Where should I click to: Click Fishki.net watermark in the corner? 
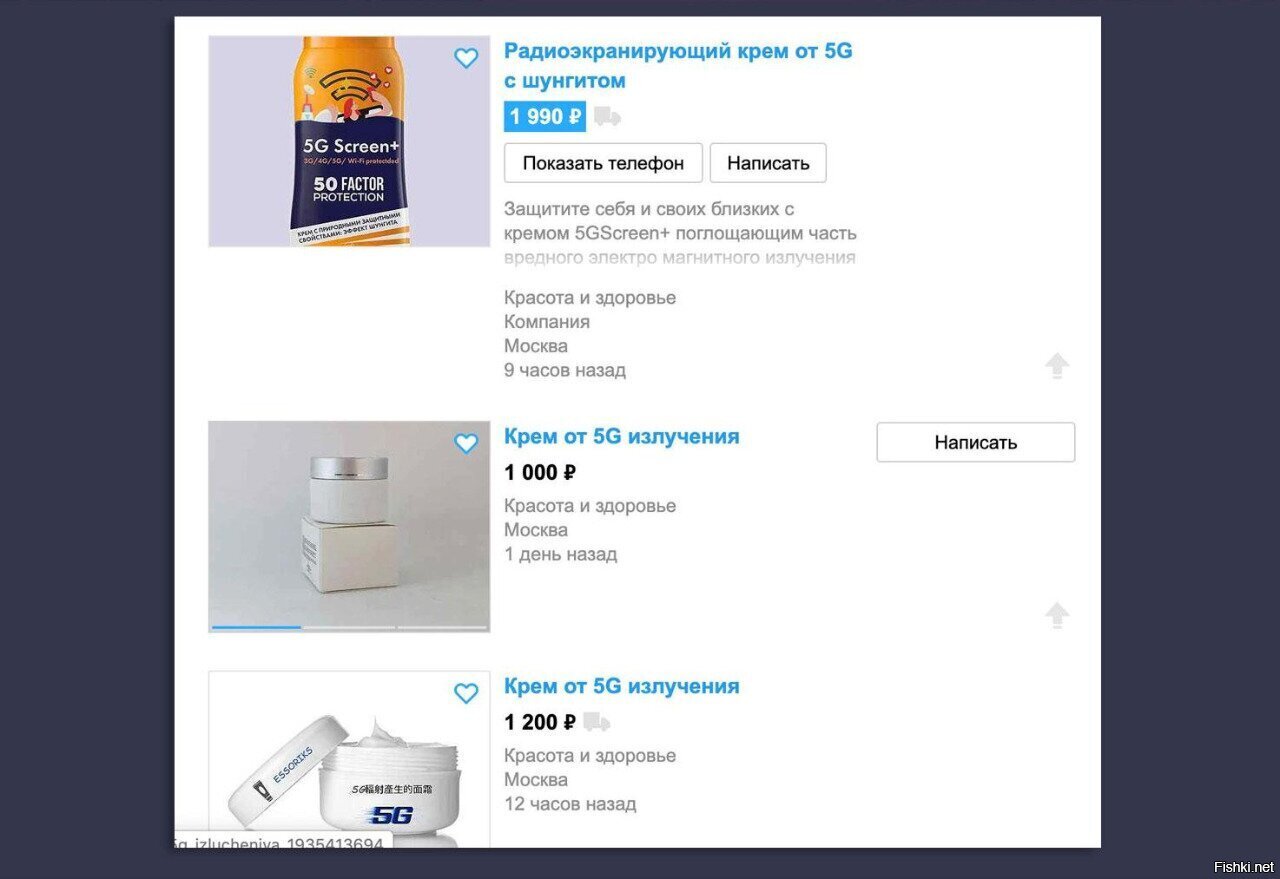coord(1243,866)
